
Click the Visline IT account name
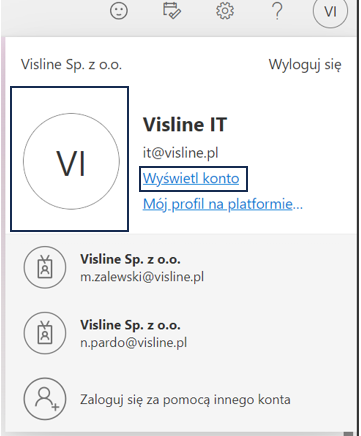click(x=185, y=125)
